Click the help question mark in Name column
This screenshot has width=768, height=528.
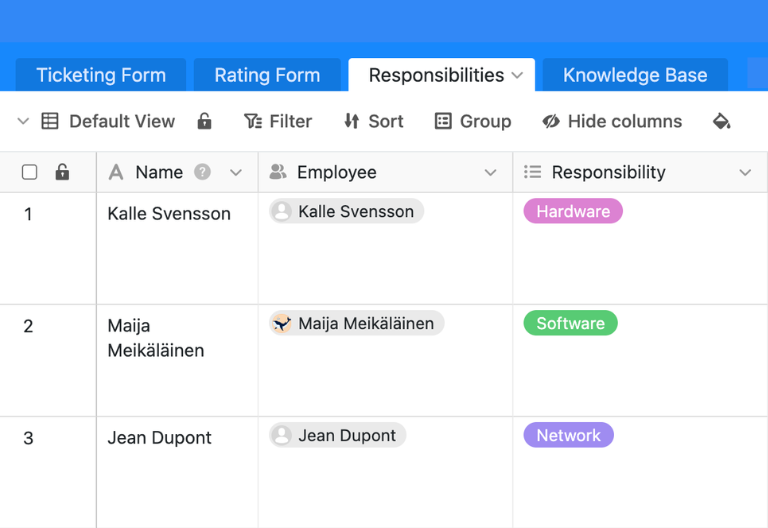tap(203, 172)
